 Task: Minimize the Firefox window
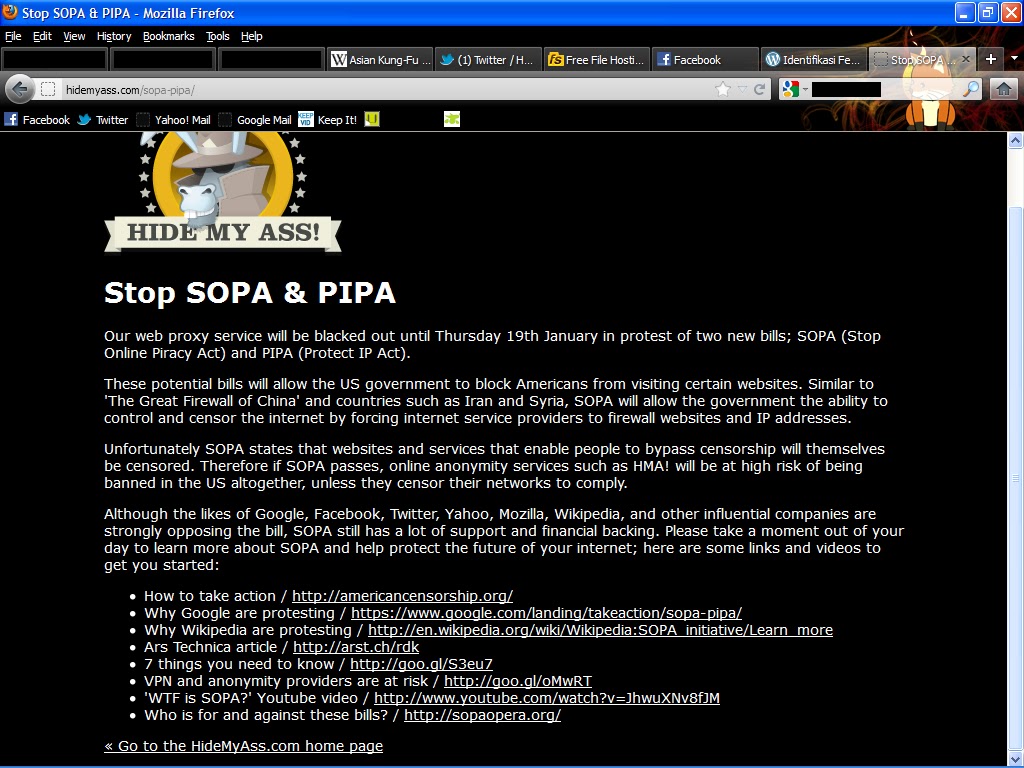click(x=965, y=12)
